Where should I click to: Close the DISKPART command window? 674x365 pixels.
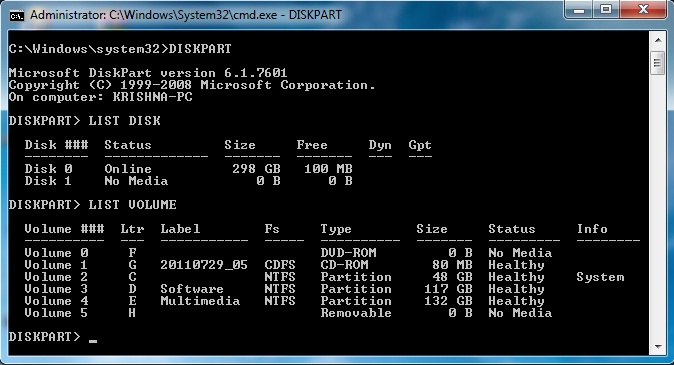click(643, 9)
